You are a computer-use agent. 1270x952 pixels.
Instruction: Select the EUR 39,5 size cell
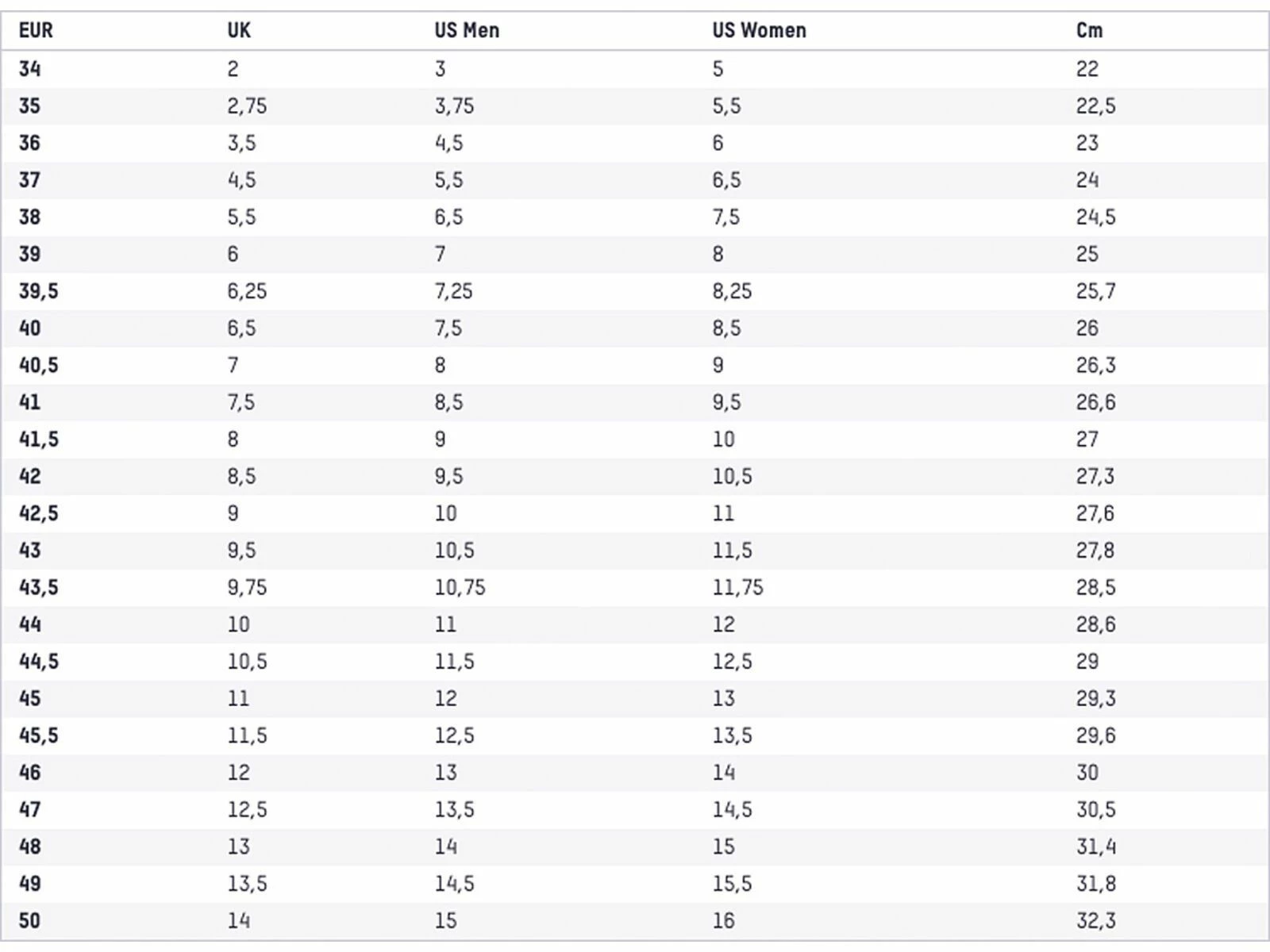(39, 291)
